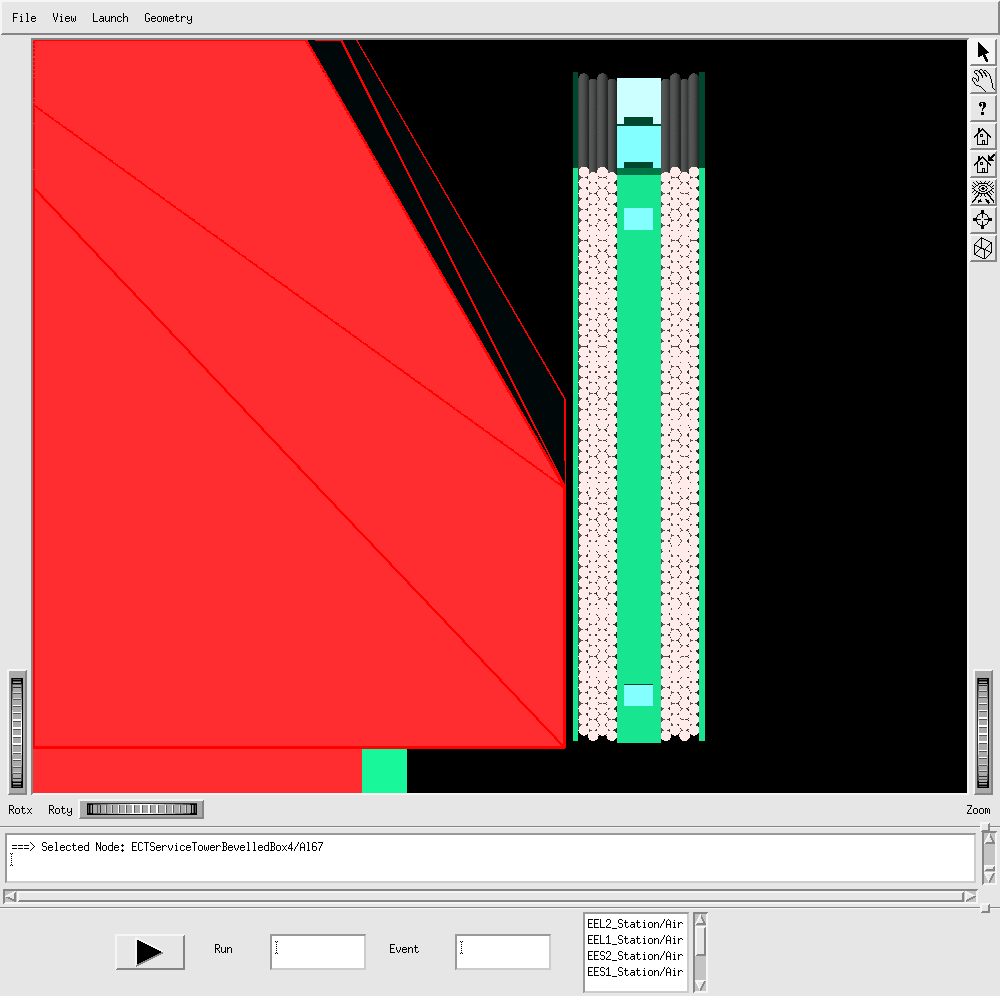This screenshot has height=996, width=1000.
Task: Click the question mark help icon
Action: tap(983, 109)
